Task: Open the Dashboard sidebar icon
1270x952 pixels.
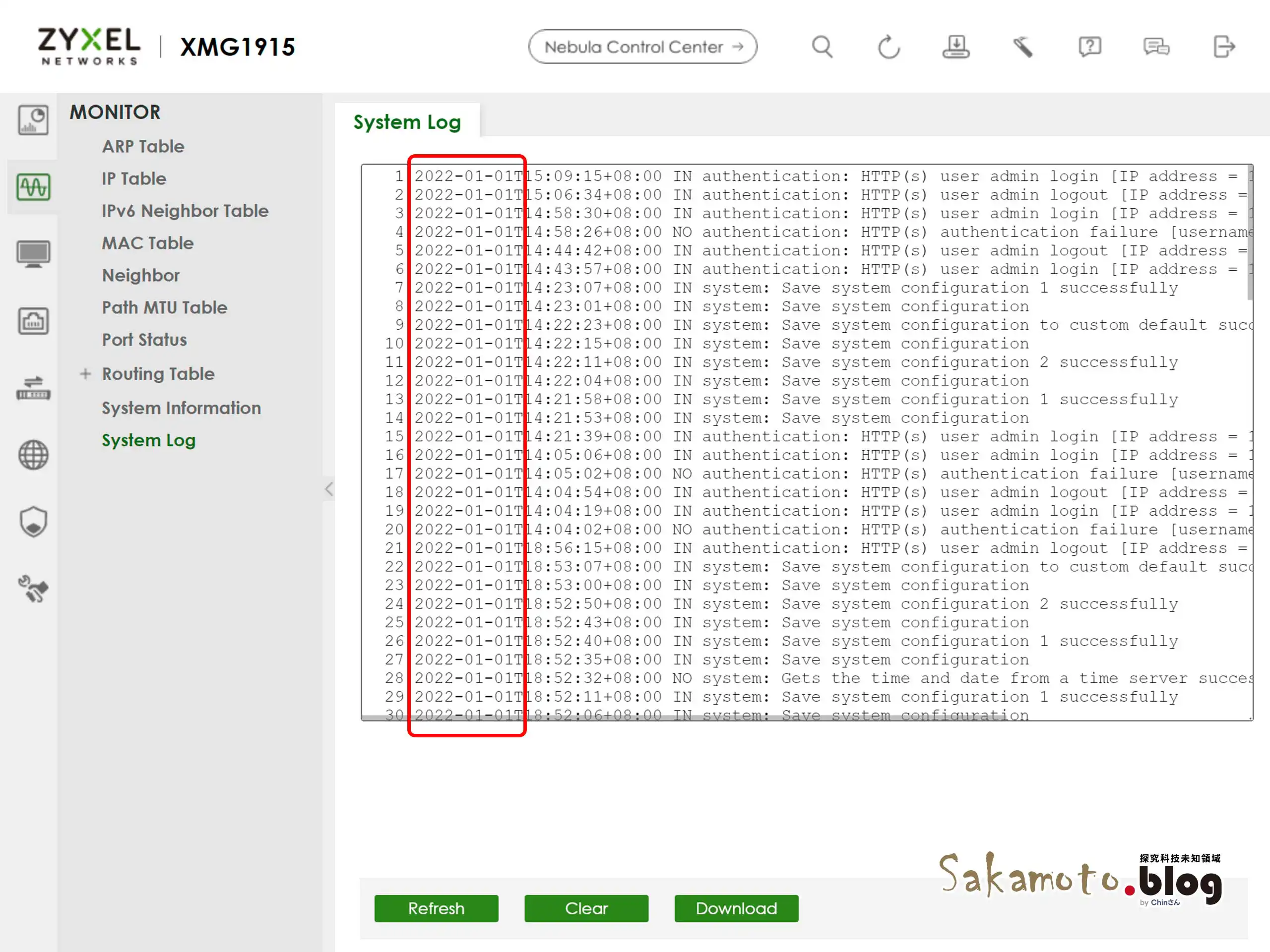Action: point(33,120)
